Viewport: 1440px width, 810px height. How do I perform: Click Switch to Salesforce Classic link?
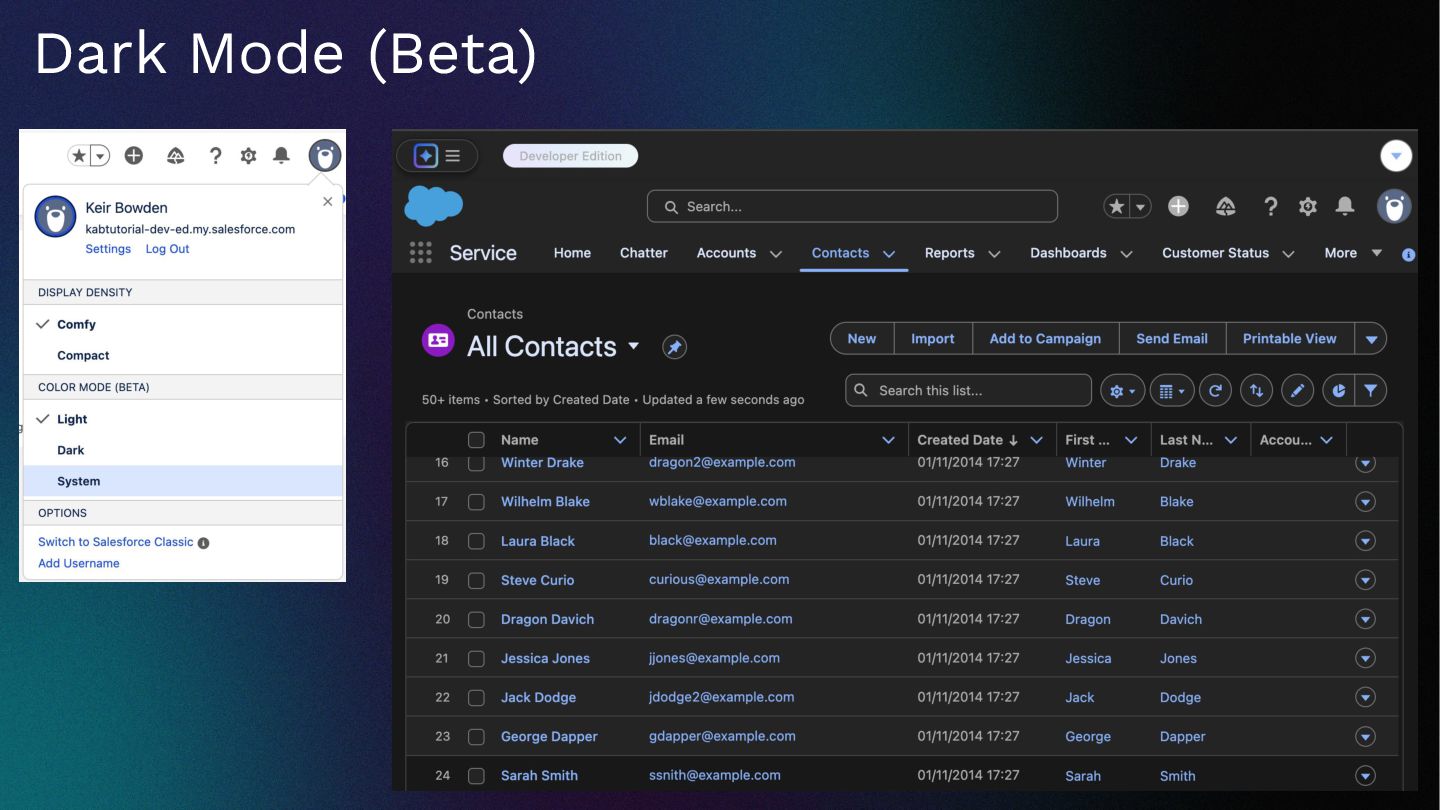[x=116, y=542]
